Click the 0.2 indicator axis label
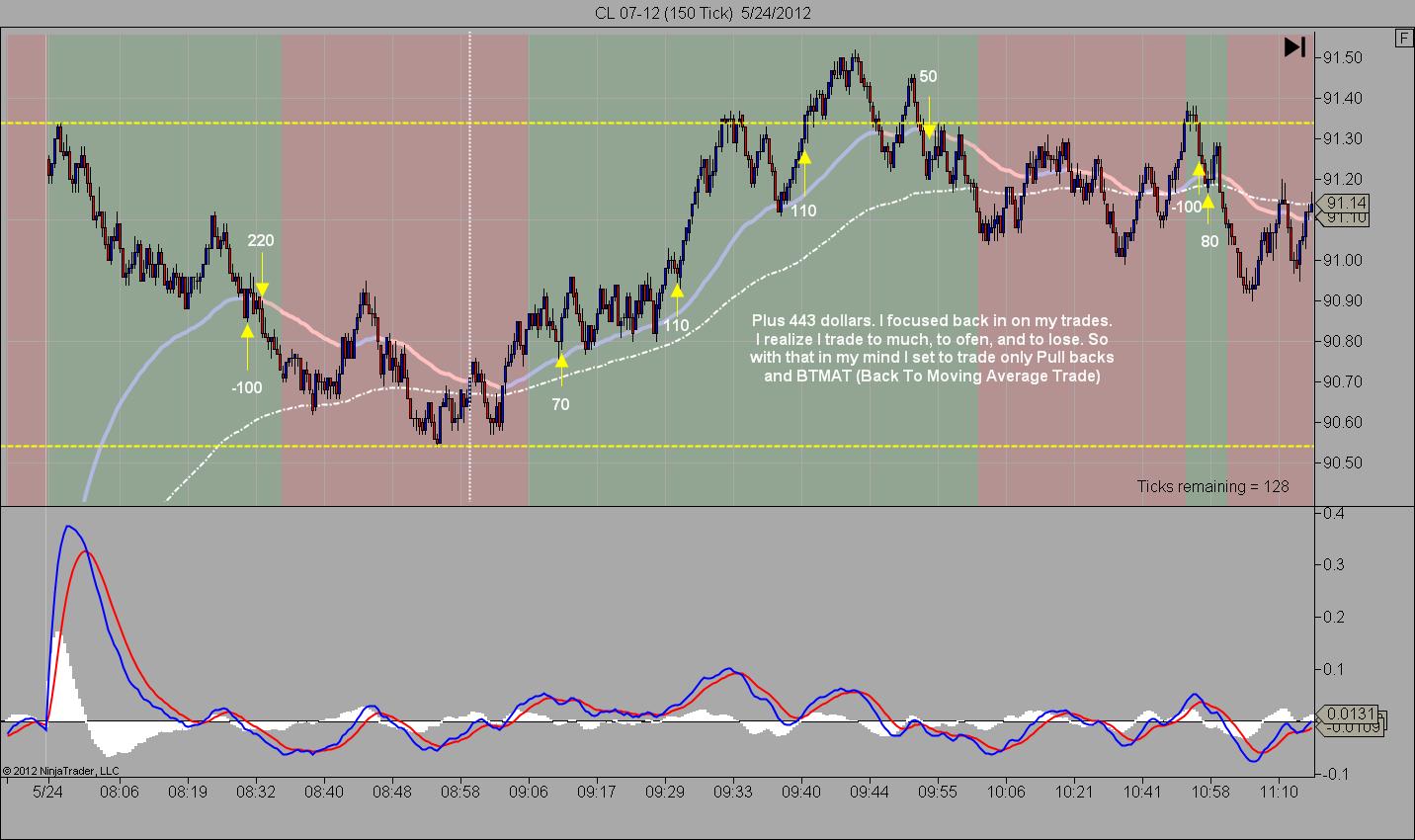Viewport: 1415px width, 840px height. [x=1334, y=617]
